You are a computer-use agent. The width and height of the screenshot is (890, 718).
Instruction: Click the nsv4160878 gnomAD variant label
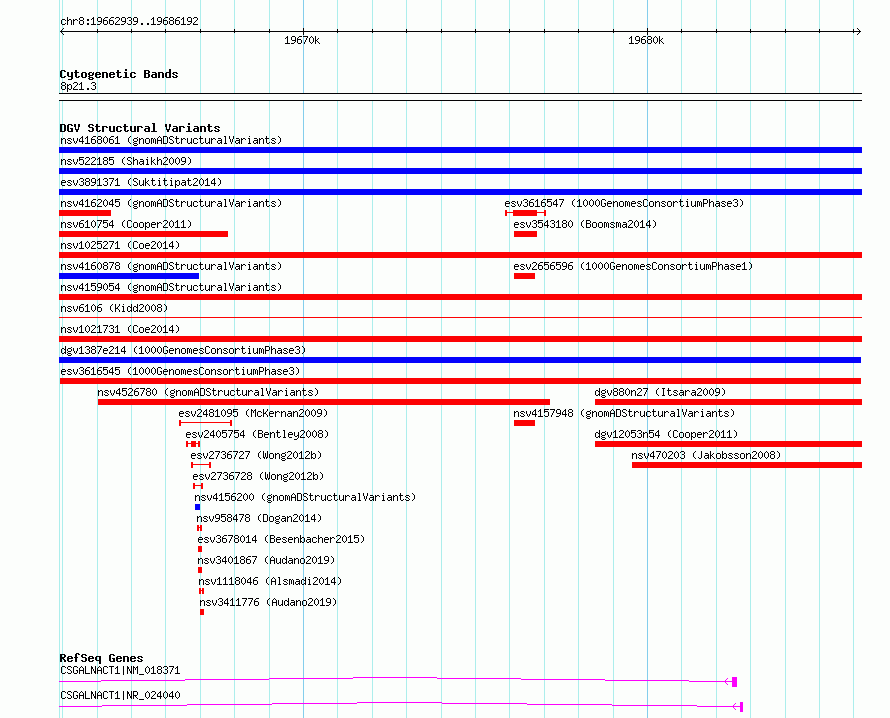pyautogui.click(x=171, y=266)
